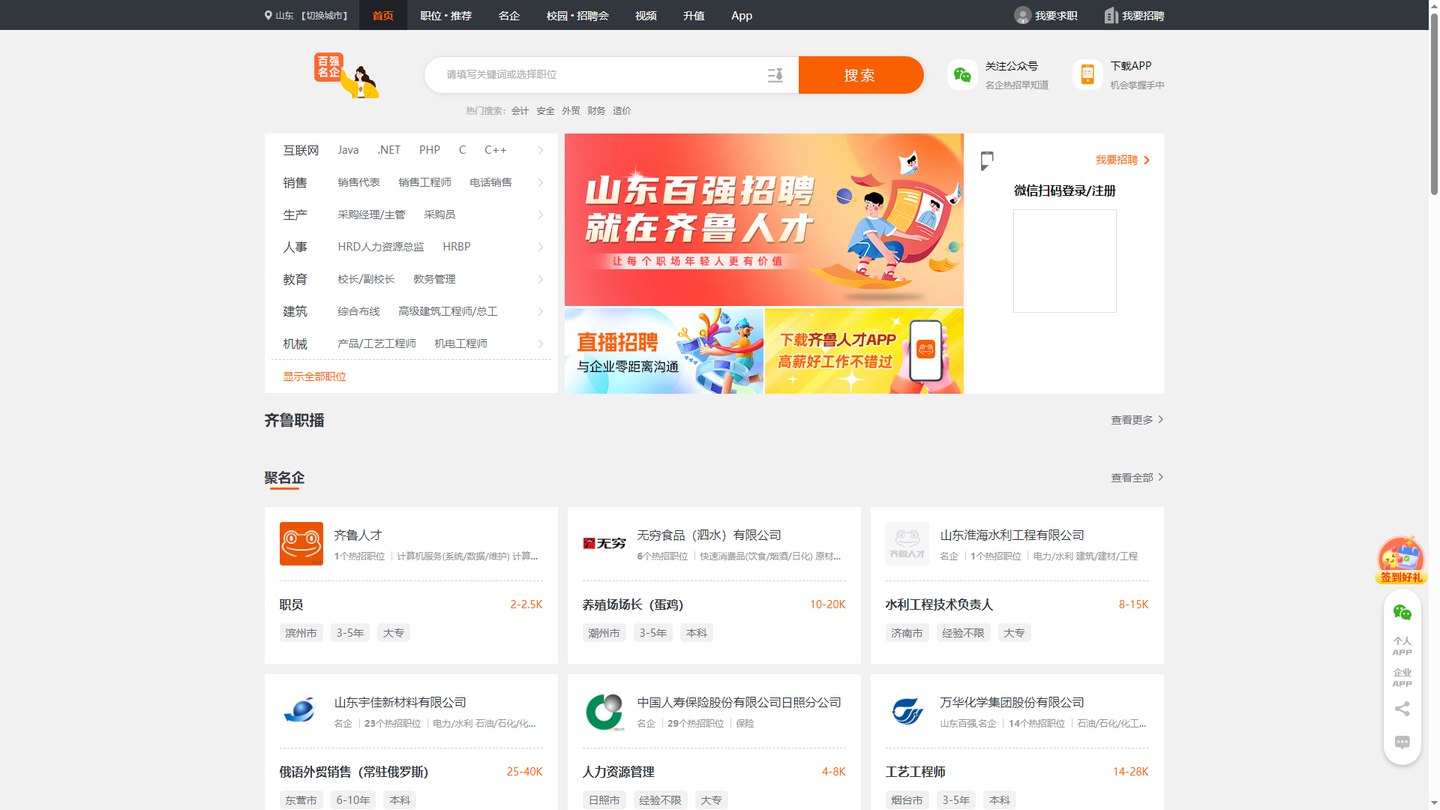This screenshot has height=810, width=1440.
Task: Click the 企业 APP sidebar icon
Action: coord(1402,678)
